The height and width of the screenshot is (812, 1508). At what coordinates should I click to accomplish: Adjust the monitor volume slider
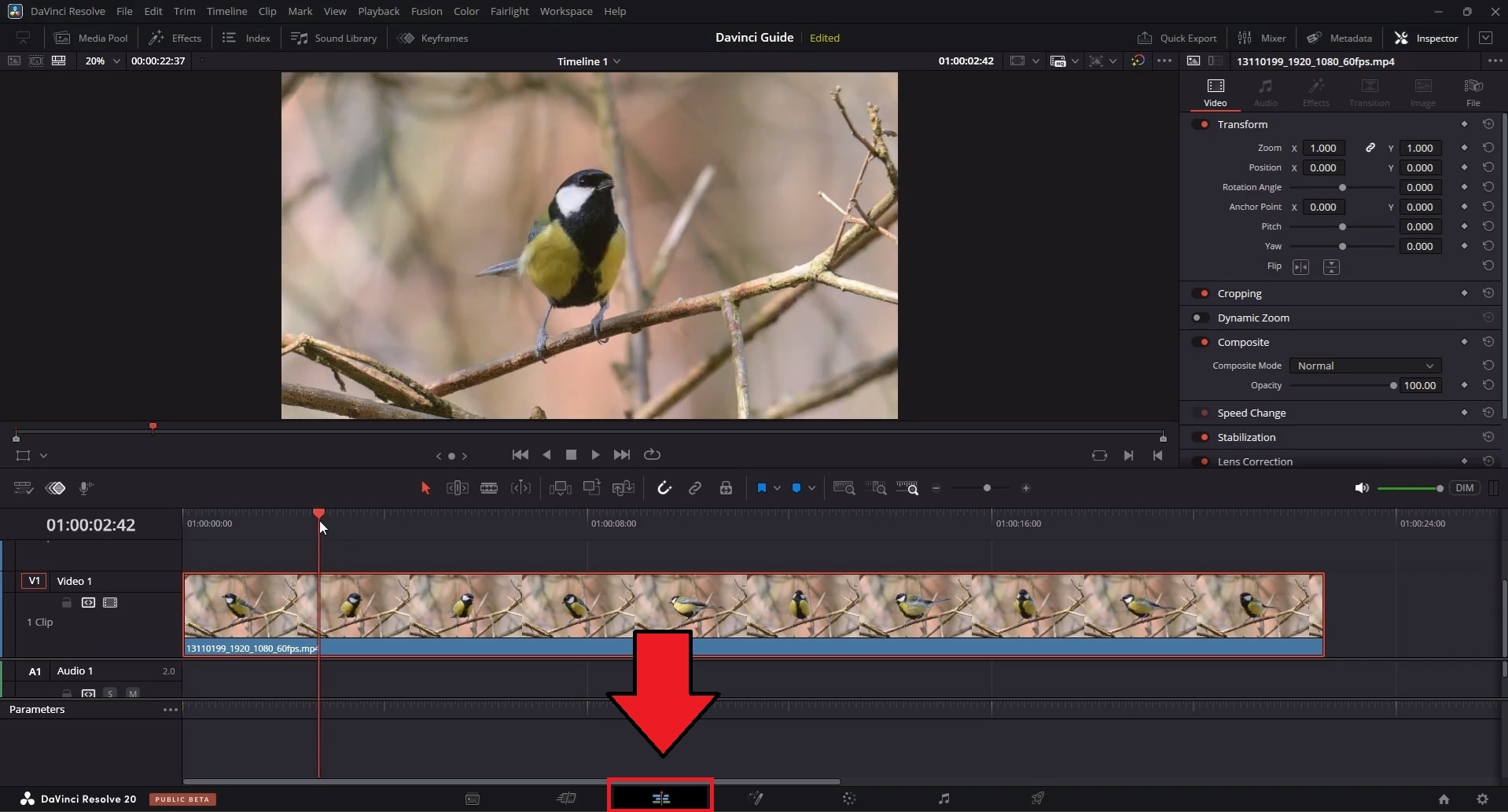1411,488
